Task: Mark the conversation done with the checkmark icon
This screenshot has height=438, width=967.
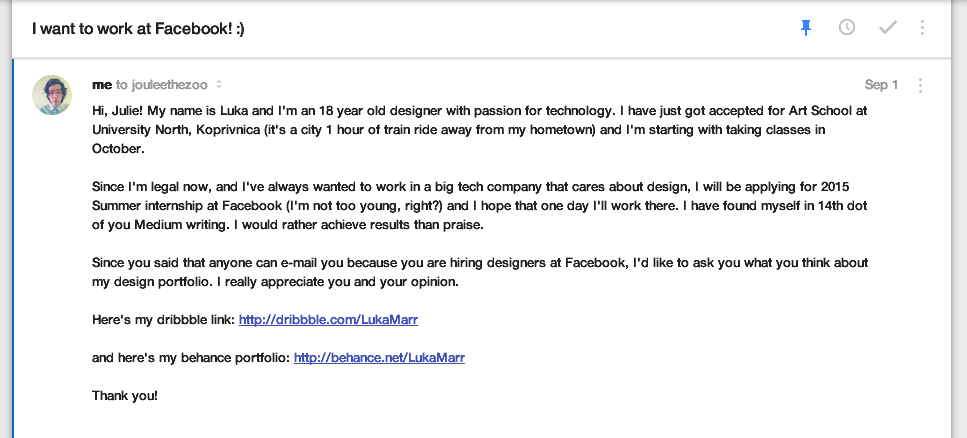Action: [887, 28]
